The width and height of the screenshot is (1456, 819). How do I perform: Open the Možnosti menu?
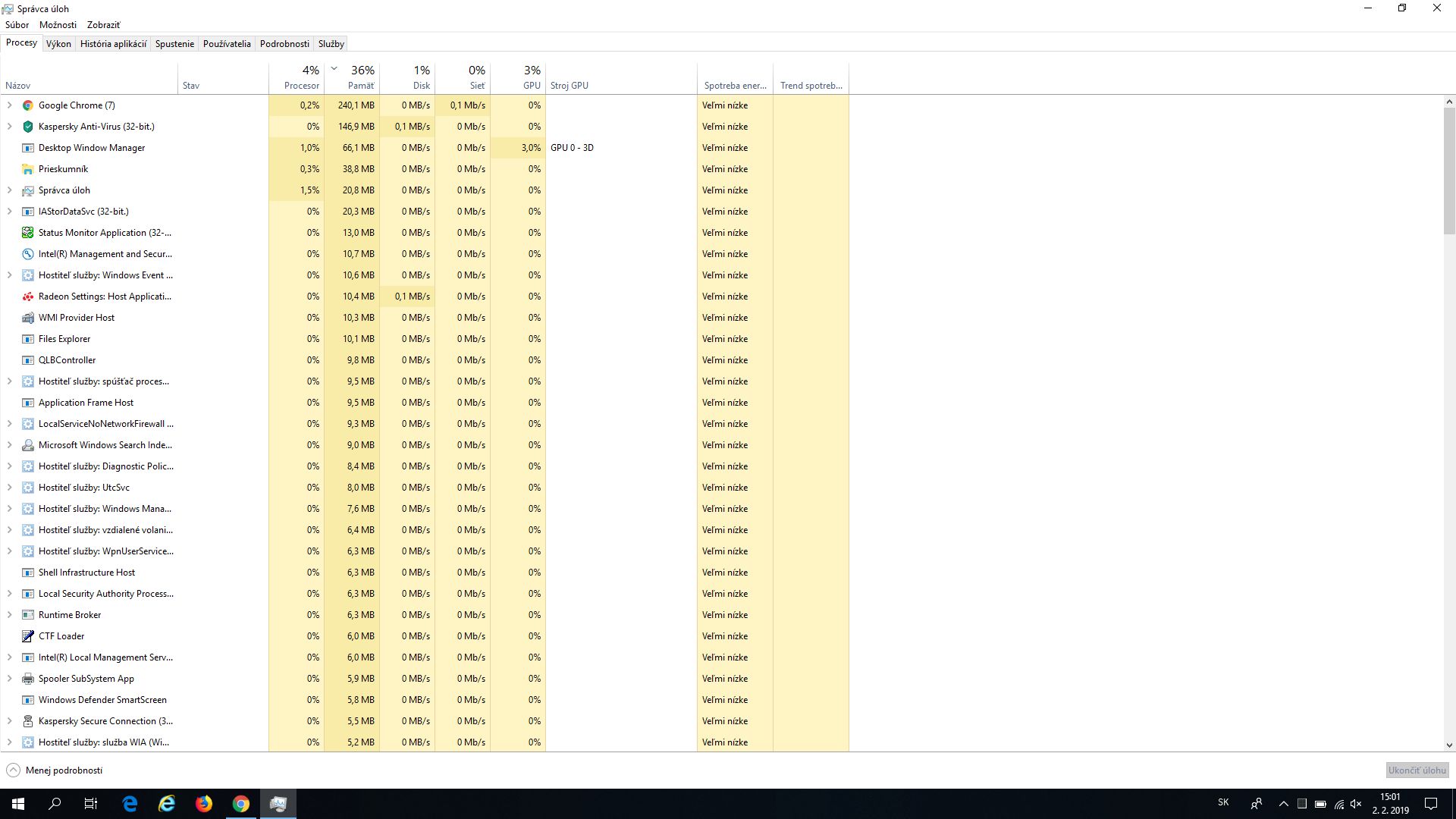58,25
